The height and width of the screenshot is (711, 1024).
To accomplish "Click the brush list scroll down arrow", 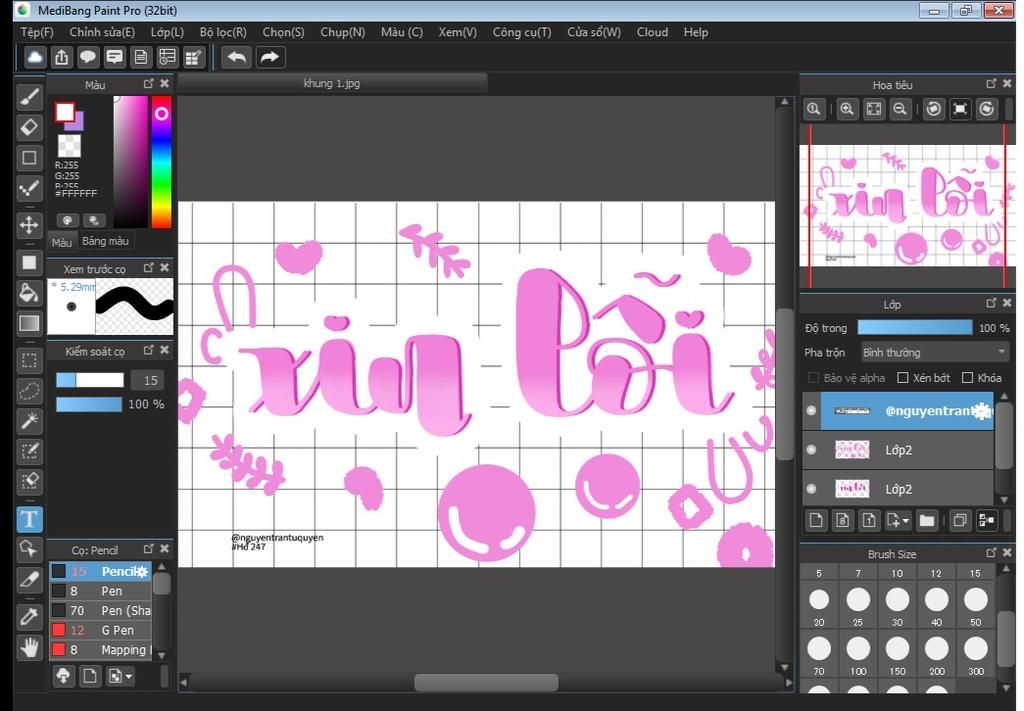I will coord(162,655).
